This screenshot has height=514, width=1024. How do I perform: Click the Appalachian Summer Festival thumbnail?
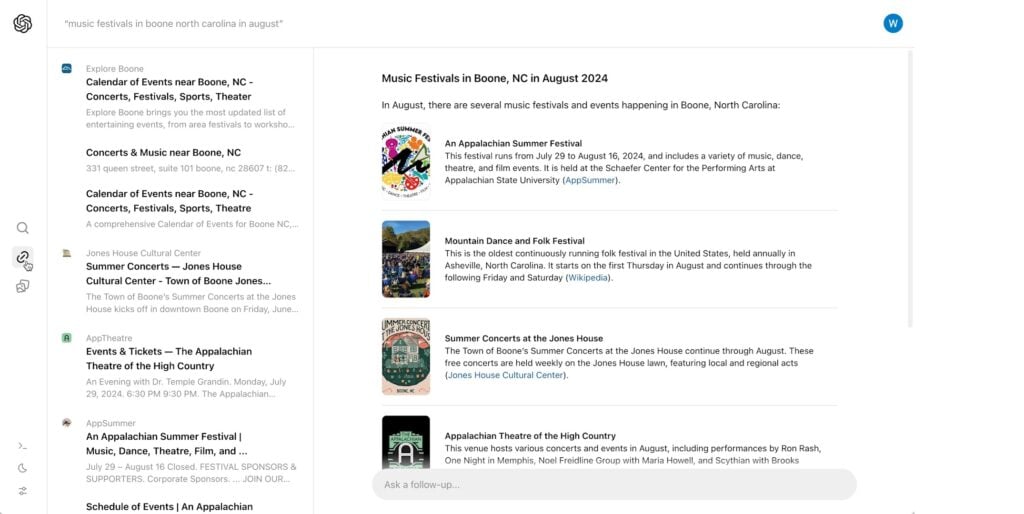(x=406, y=162)
